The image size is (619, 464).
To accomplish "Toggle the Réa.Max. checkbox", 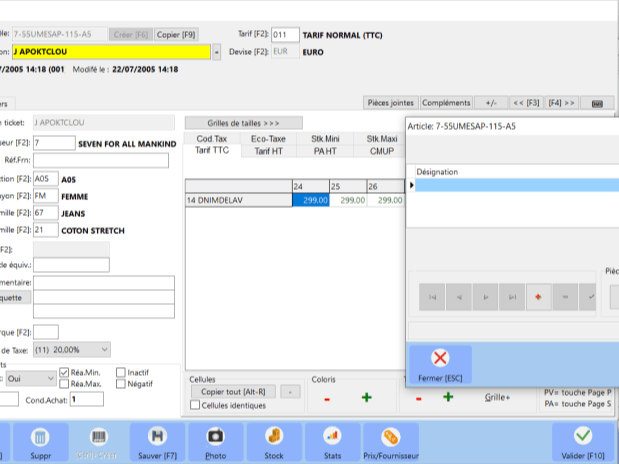I will click(64, 383).
